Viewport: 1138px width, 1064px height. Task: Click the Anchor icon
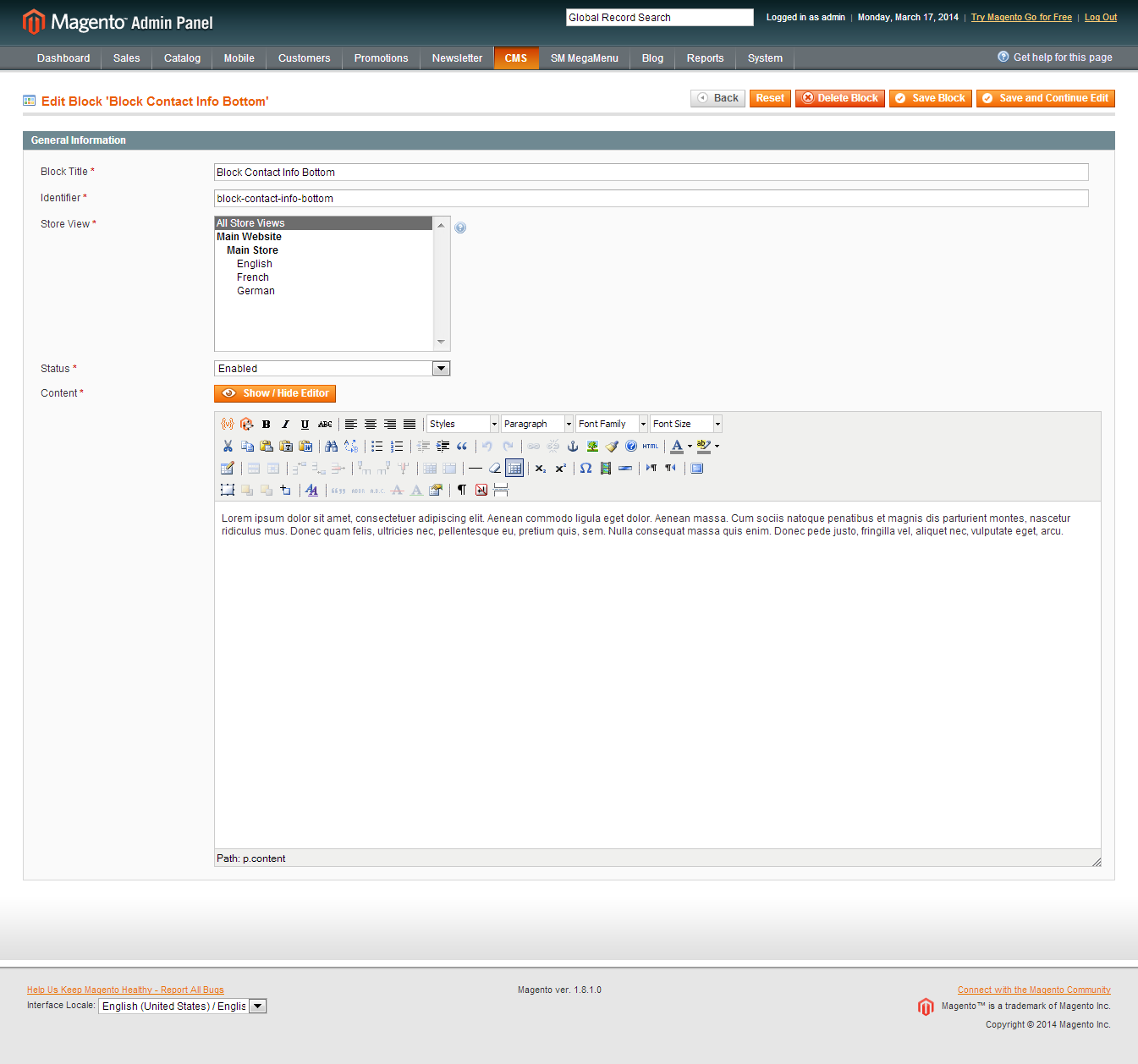573,446
